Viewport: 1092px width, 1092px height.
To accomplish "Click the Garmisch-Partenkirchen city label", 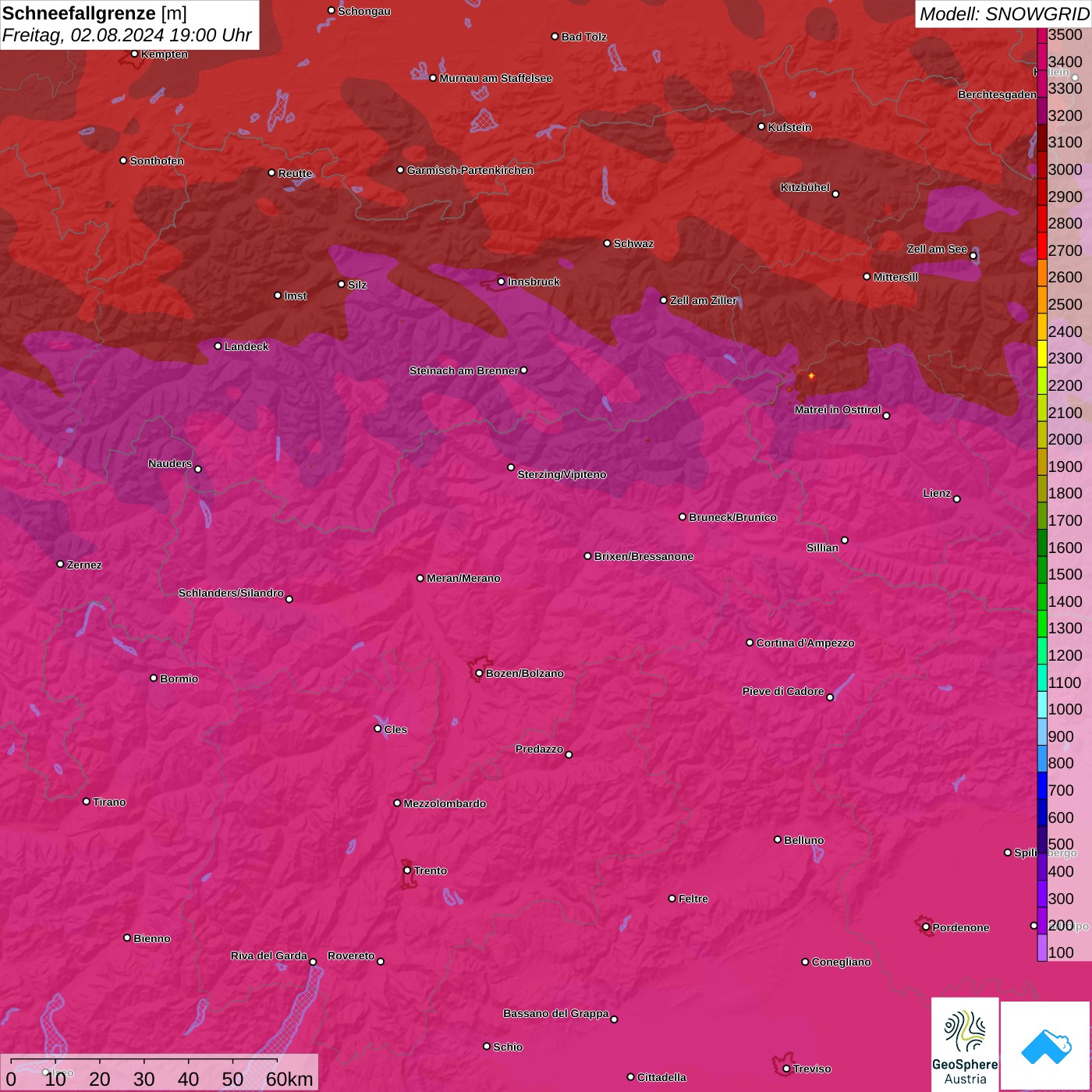I will [x=470, y=170].
